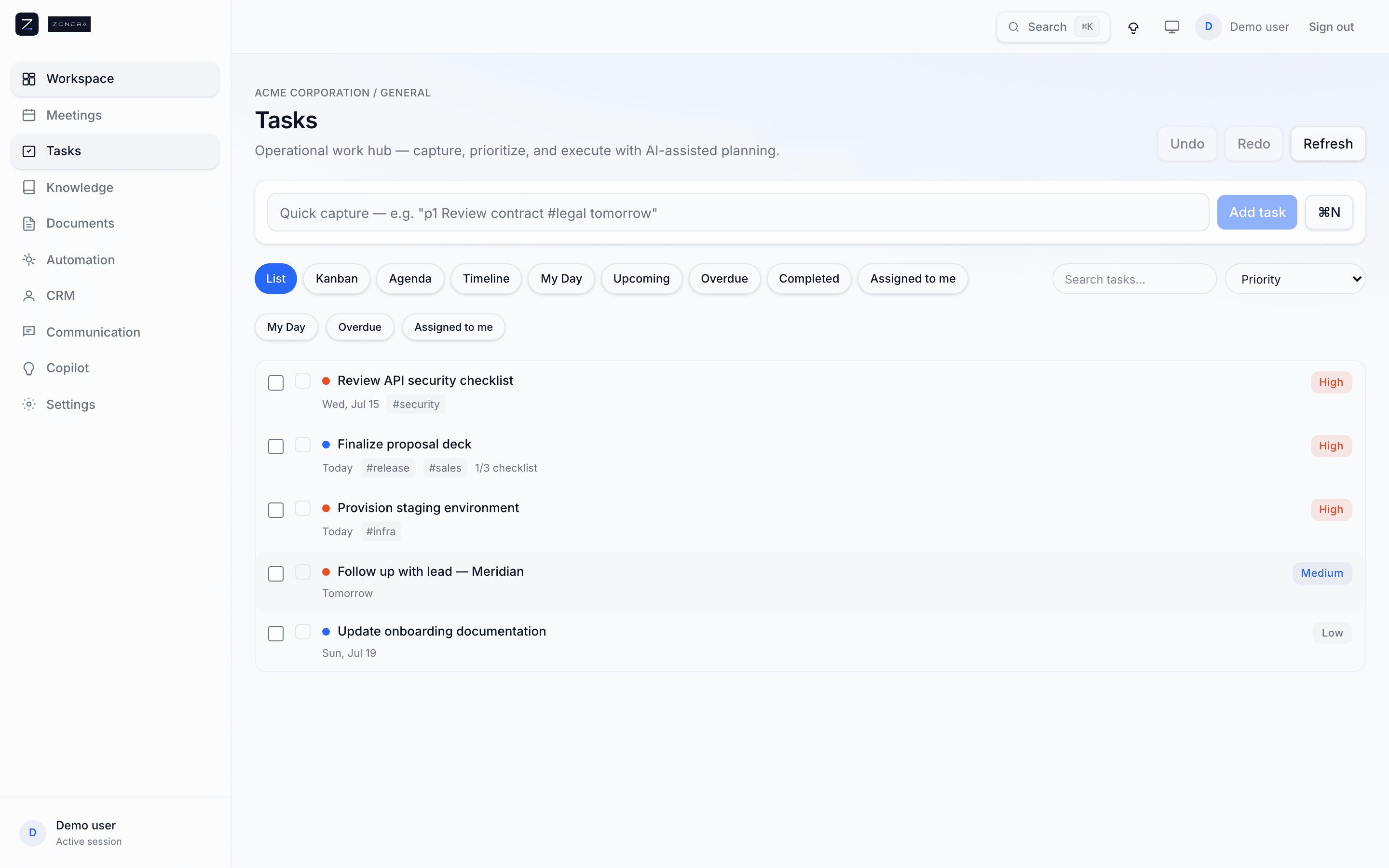Click the monitor display icon in top bar
Viewport: 1389px width, 868px height.
(x=1171, y=27)
